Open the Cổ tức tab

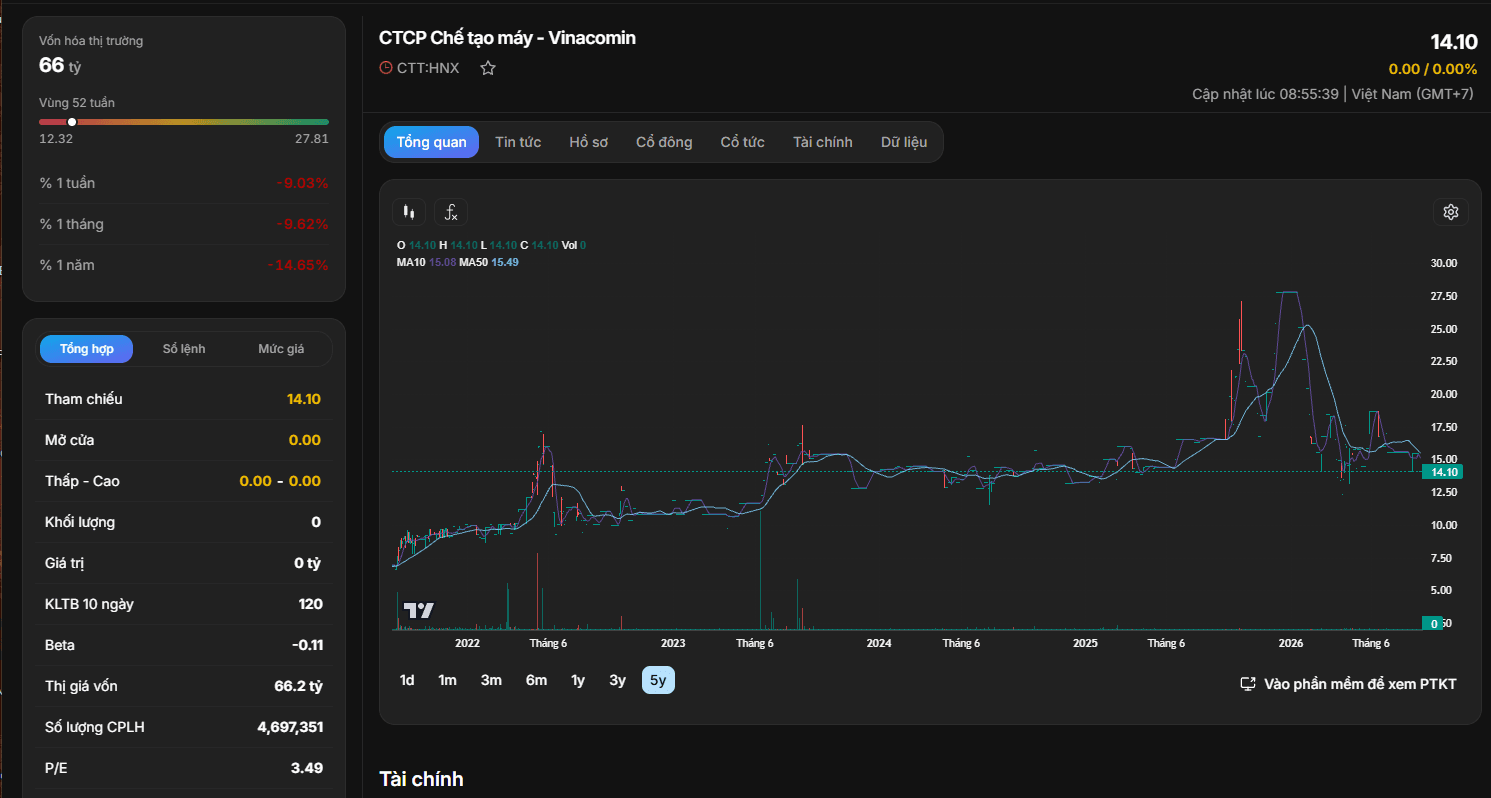(743, 142)
